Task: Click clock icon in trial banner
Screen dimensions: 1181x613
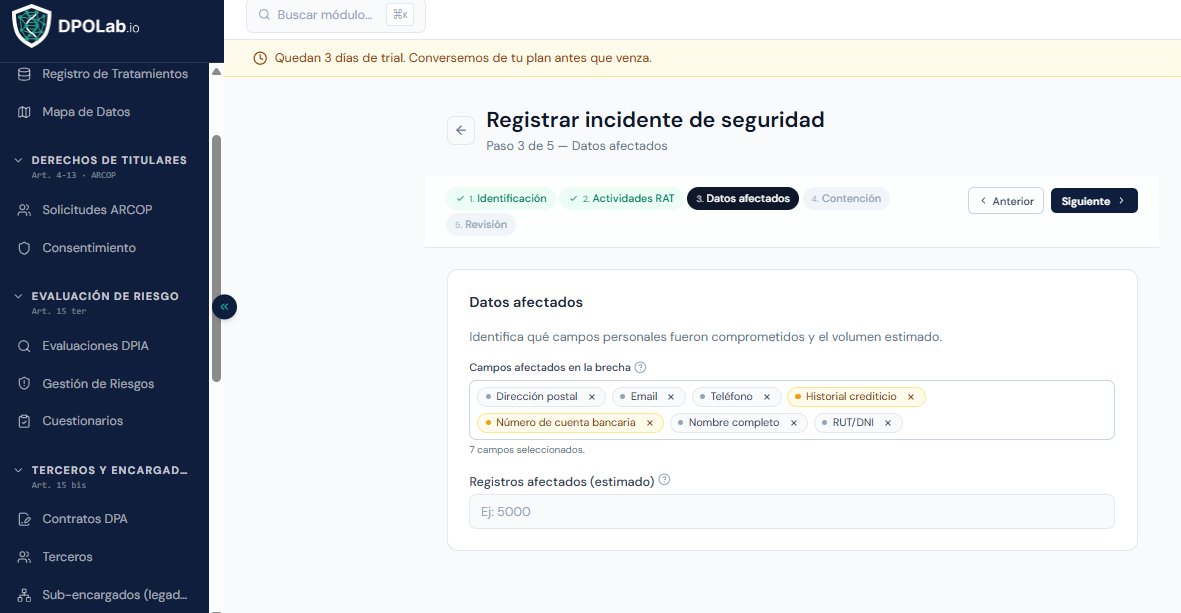Action: coord(260,58)
